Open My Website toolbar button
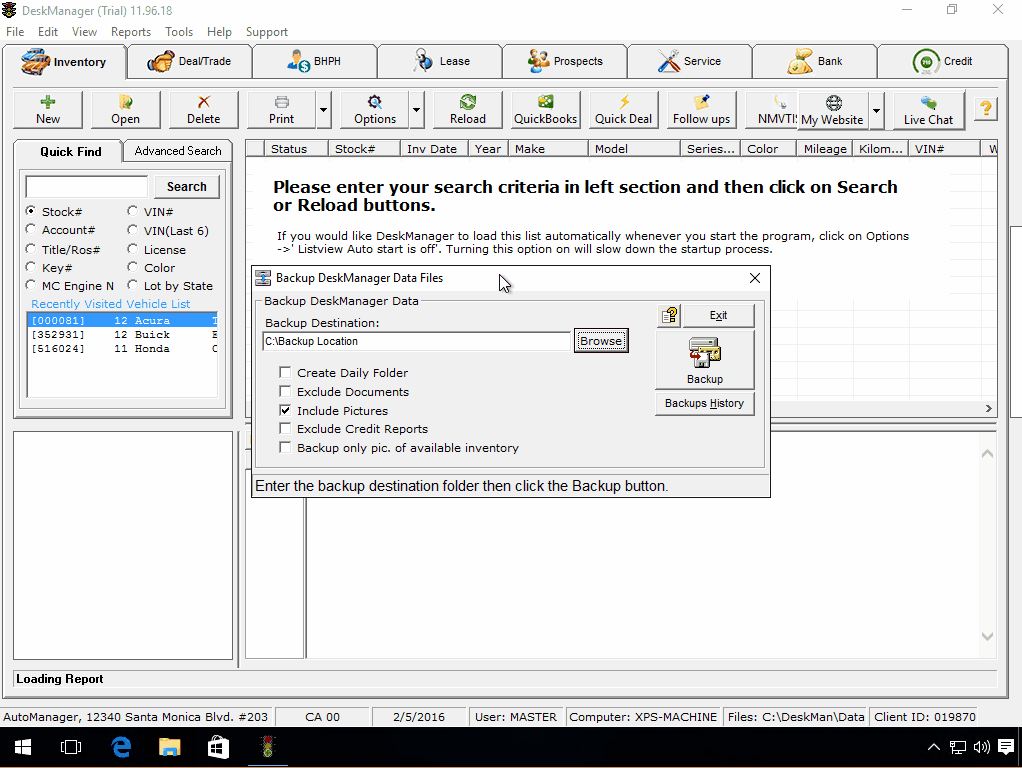 (833, 110)
